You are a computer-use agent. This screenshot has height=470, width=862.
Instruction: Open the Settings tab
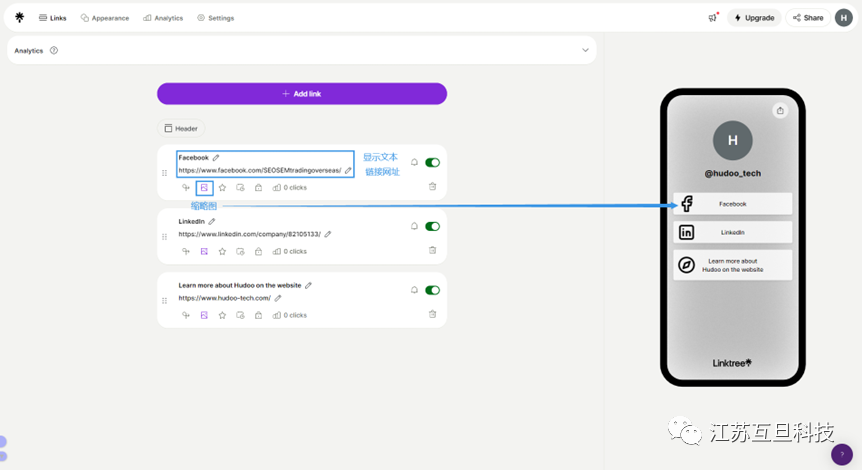216,18
